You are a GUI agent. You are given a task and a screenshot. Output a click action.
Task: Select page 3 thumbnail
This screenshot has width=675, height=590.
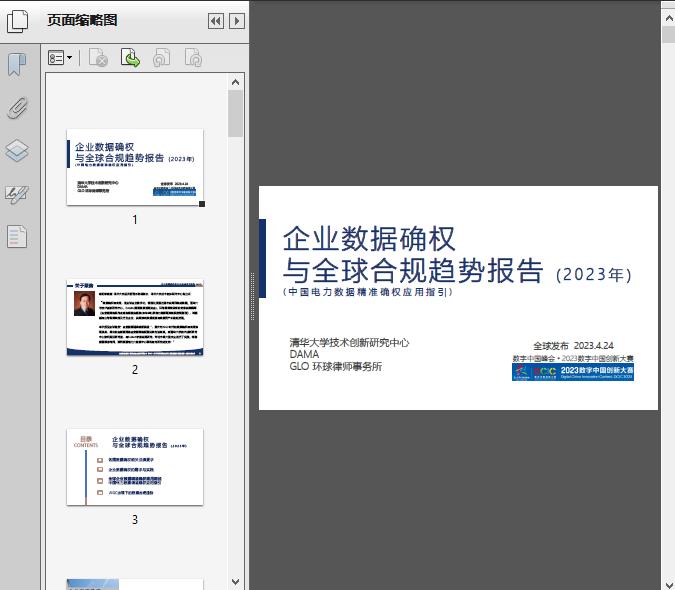135,467
